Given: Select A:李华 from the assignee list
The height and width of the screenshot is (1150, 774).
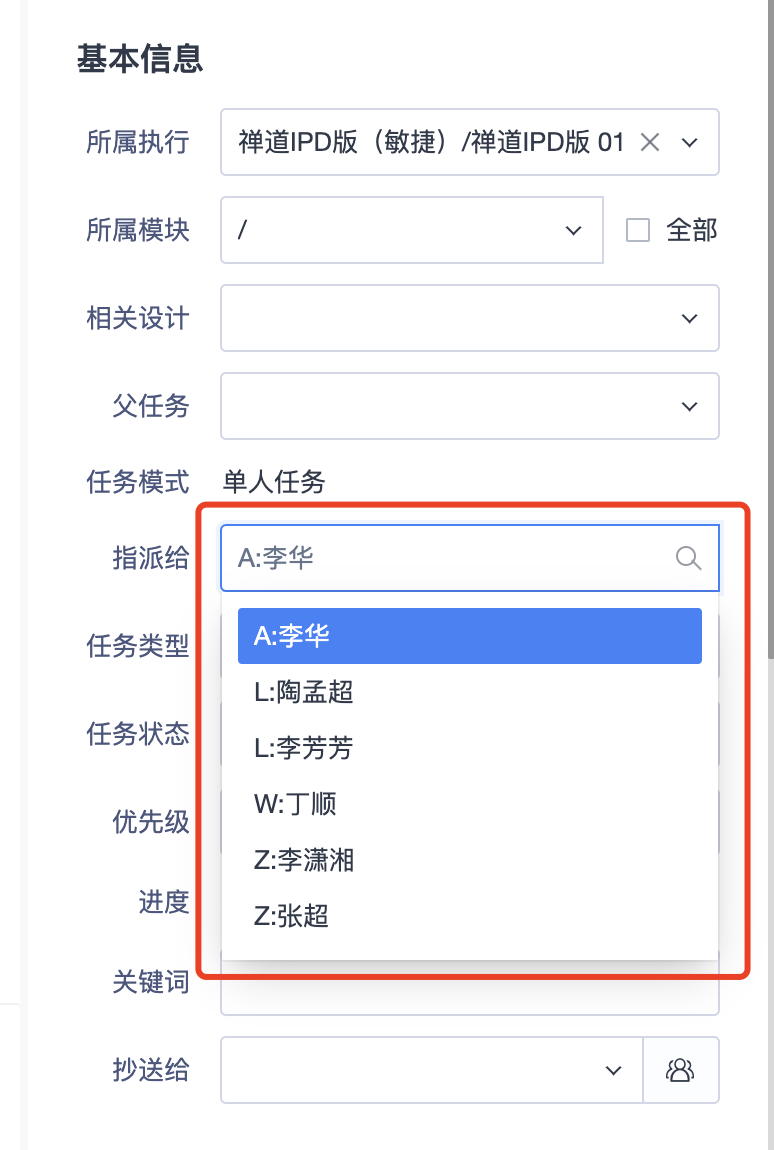Looking at the screenshot, I should click(470, 636).
